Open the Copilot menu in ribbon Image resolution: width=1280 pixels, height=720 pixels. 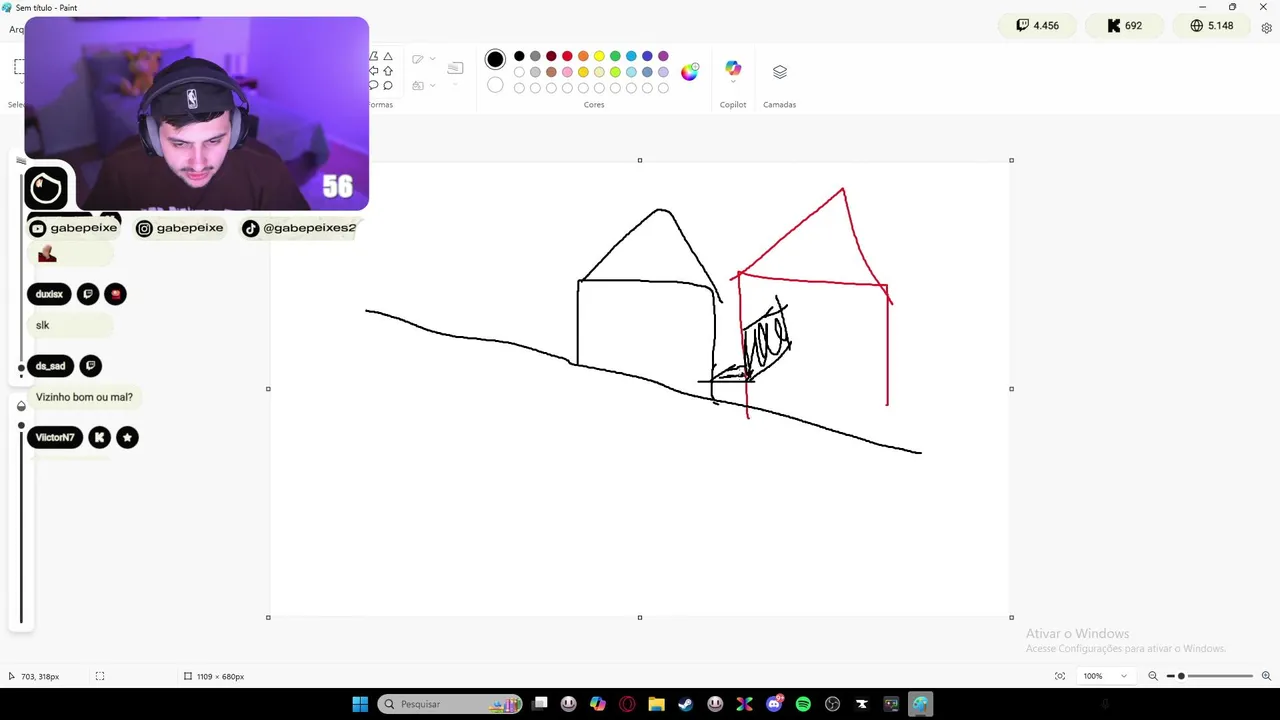point(733,70)
